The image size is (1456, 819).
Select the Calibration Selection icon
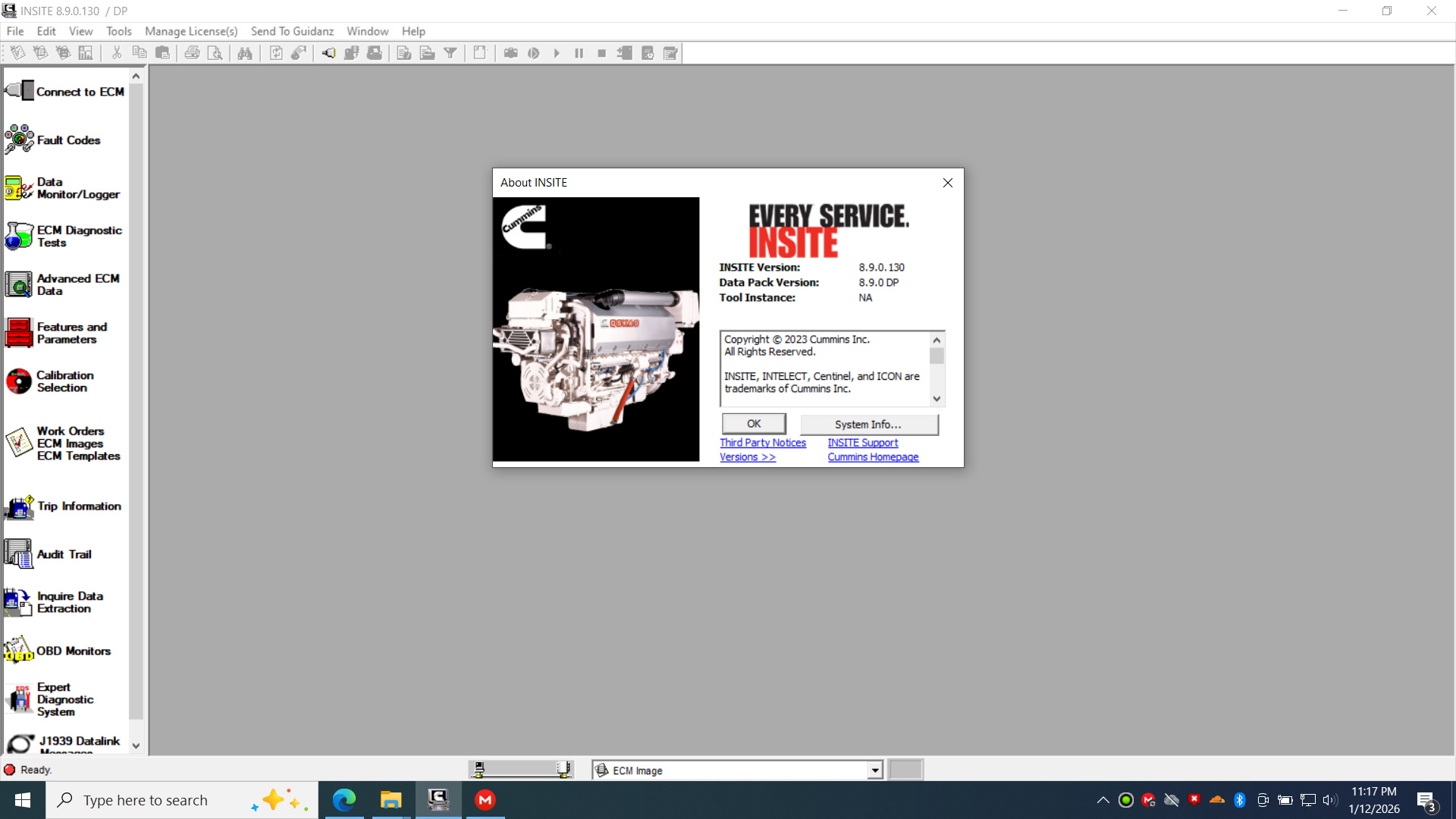pos(19,381)
